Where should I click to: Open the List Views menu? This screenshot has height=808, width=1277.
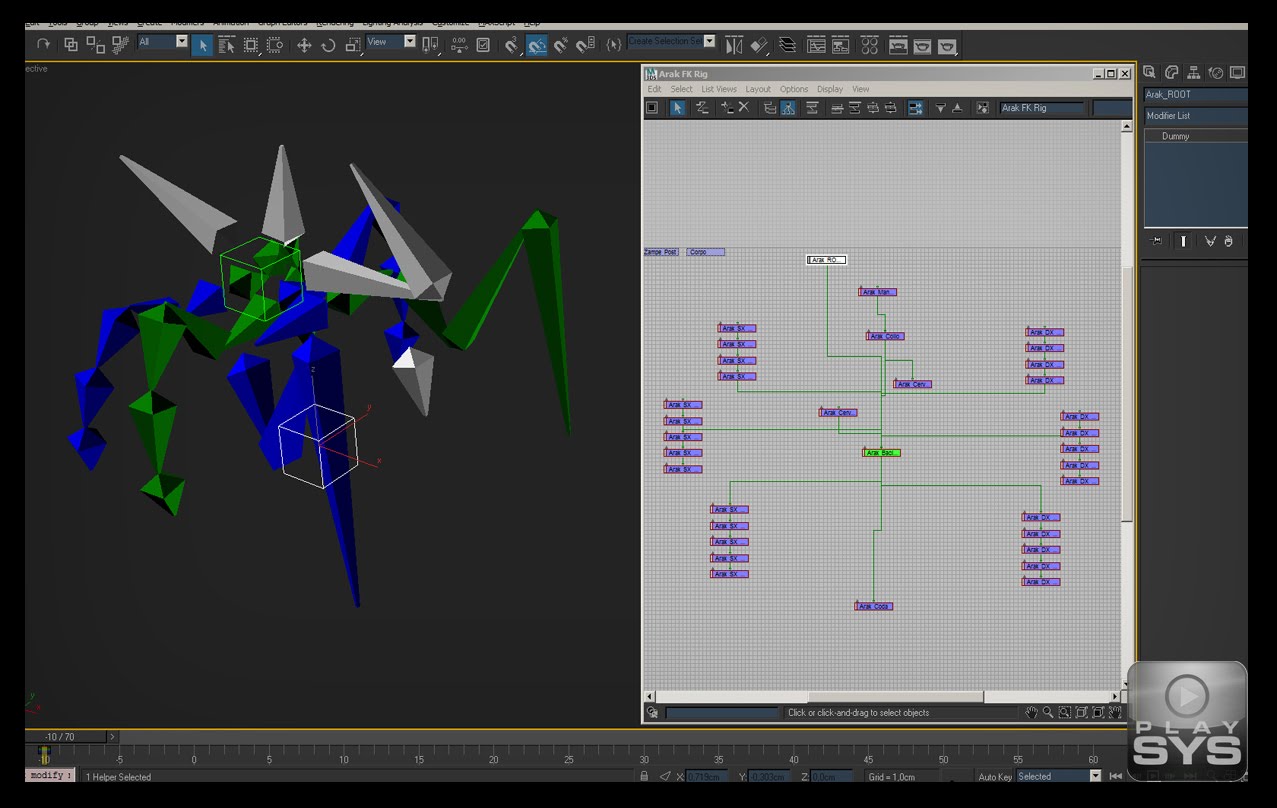click(x=719, y=89)
